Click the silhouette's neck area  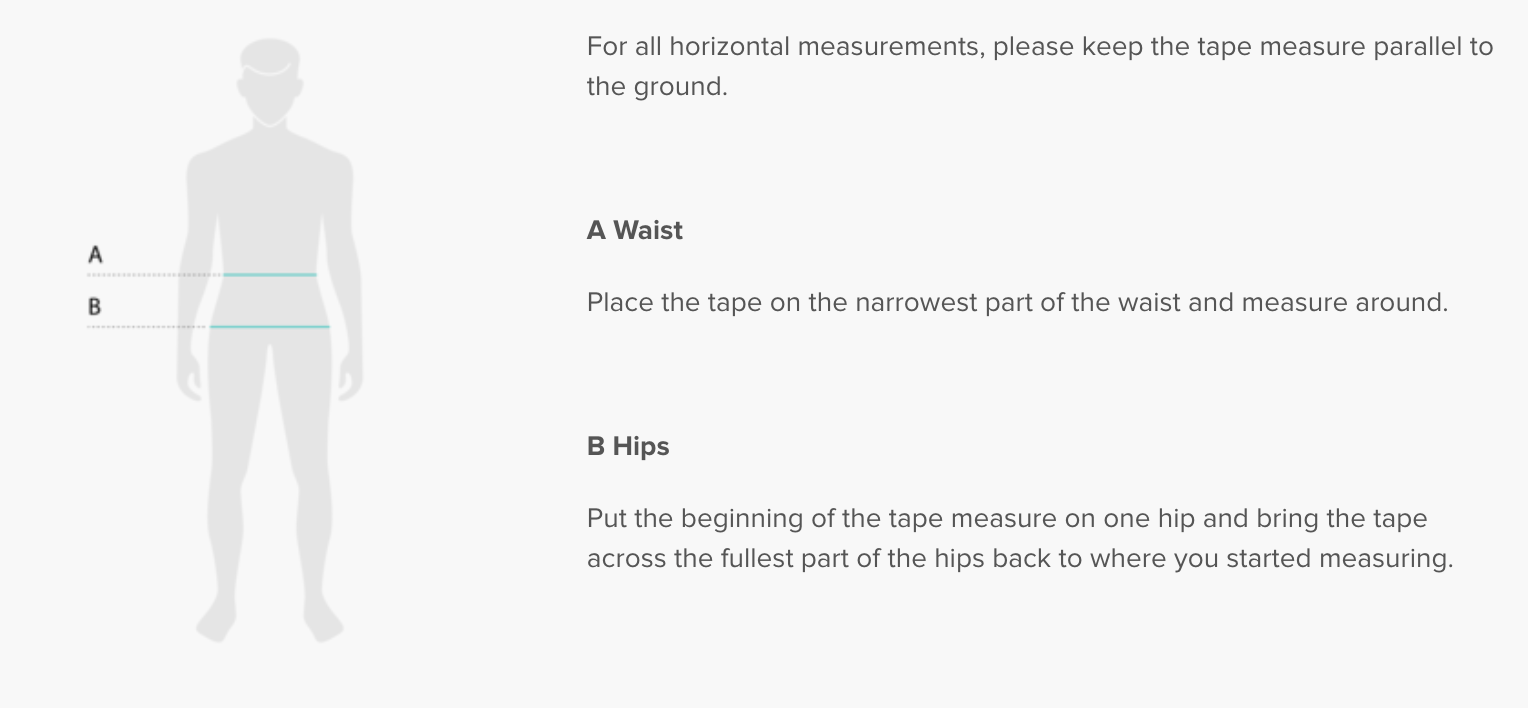(269, 130)
